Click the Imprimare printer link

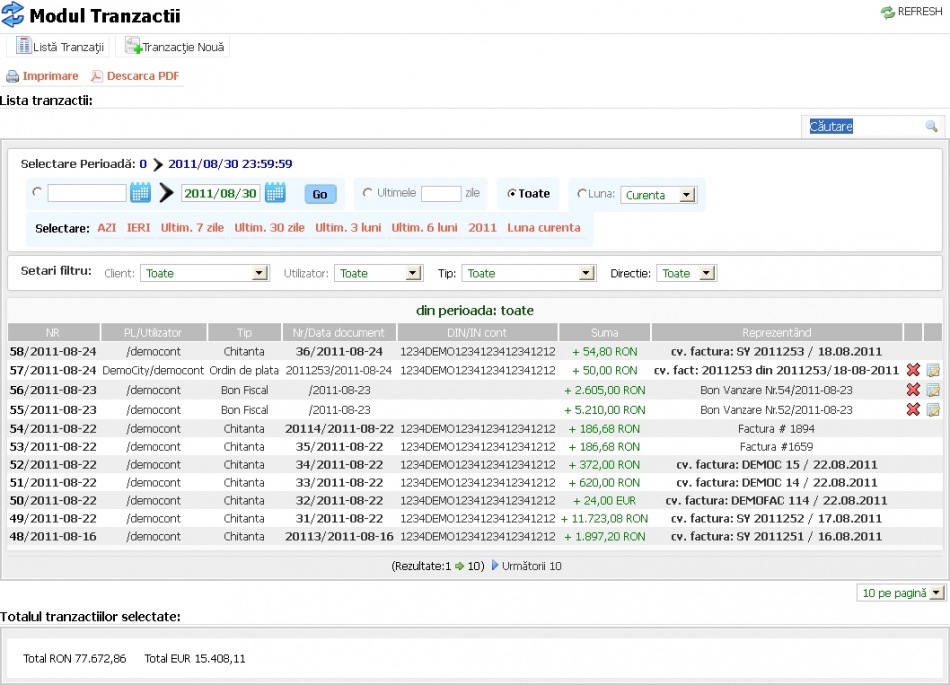click(x=42, y=76)
